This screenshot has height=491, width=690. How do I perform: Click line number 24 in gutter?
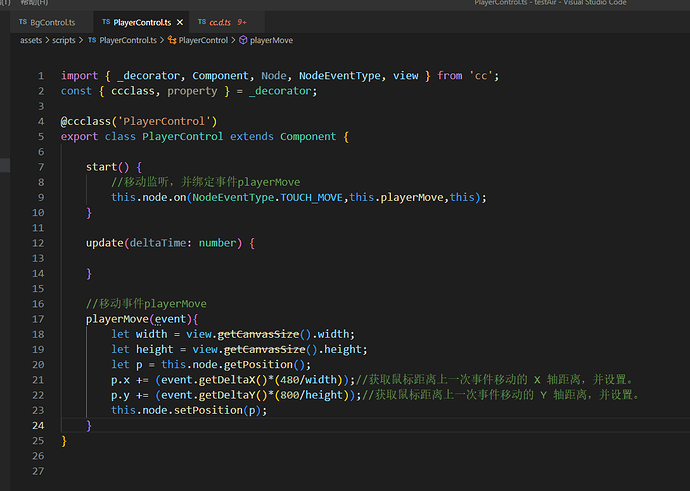click(38, 426)
